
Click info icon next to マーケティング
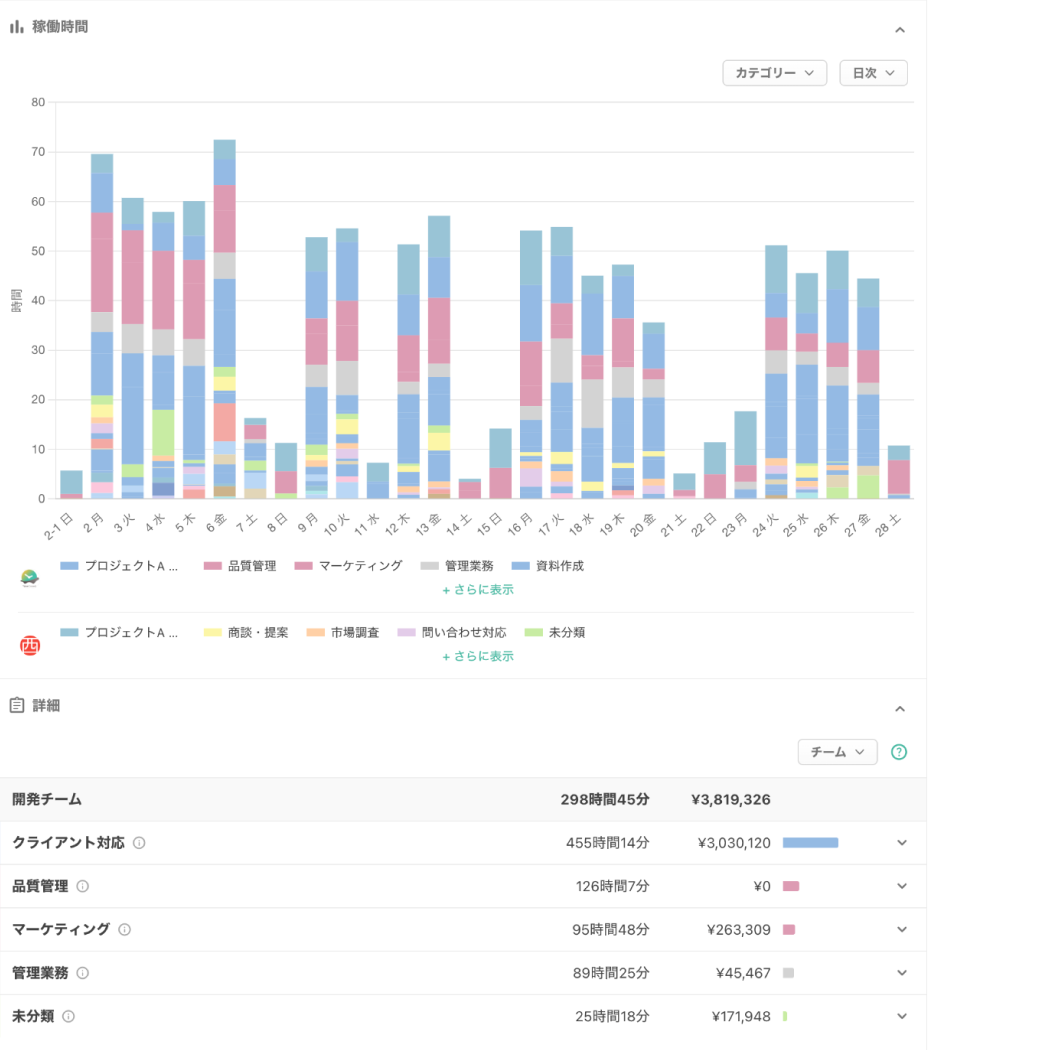pyautogui.click(x=125, y=929)
